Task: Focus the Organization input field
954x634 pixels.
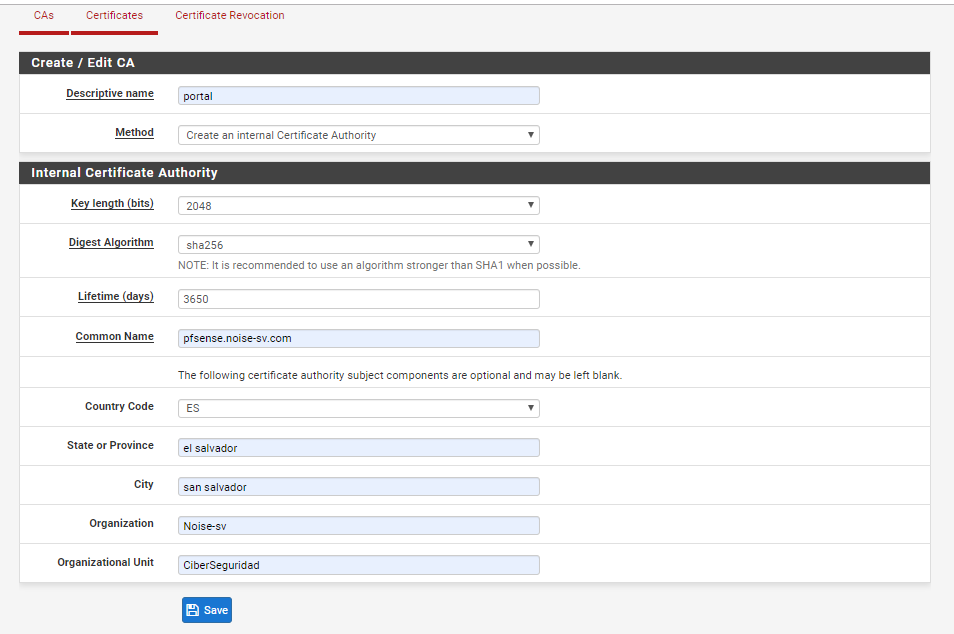Action: tap(358, 526)
